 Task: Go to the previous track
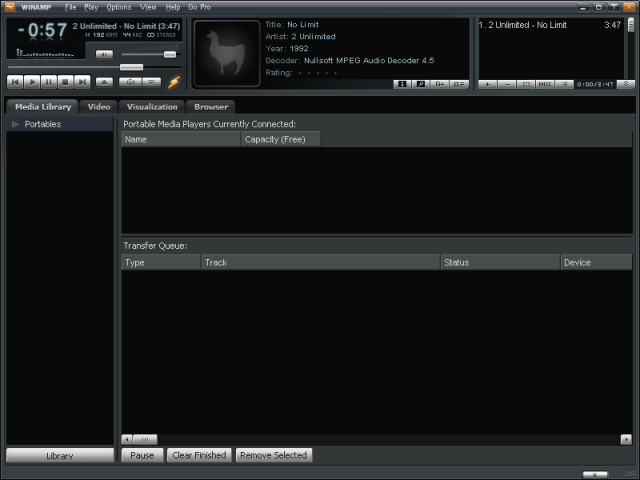tap(15, 82)
